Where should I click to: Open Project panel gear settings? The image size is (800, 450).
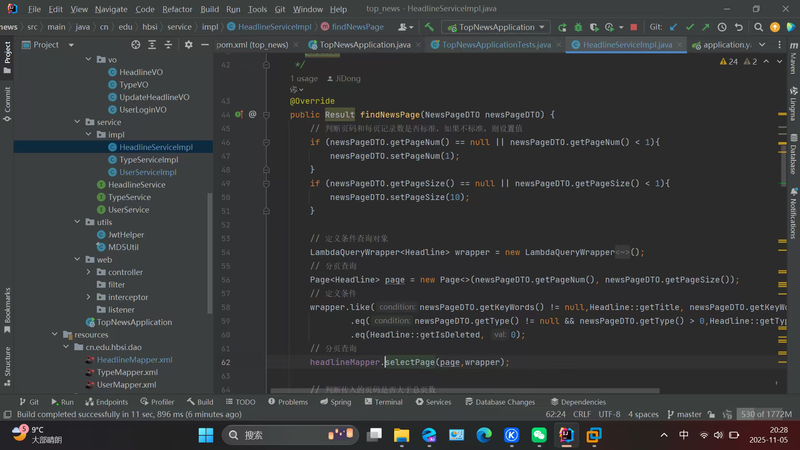coord(189,45)
